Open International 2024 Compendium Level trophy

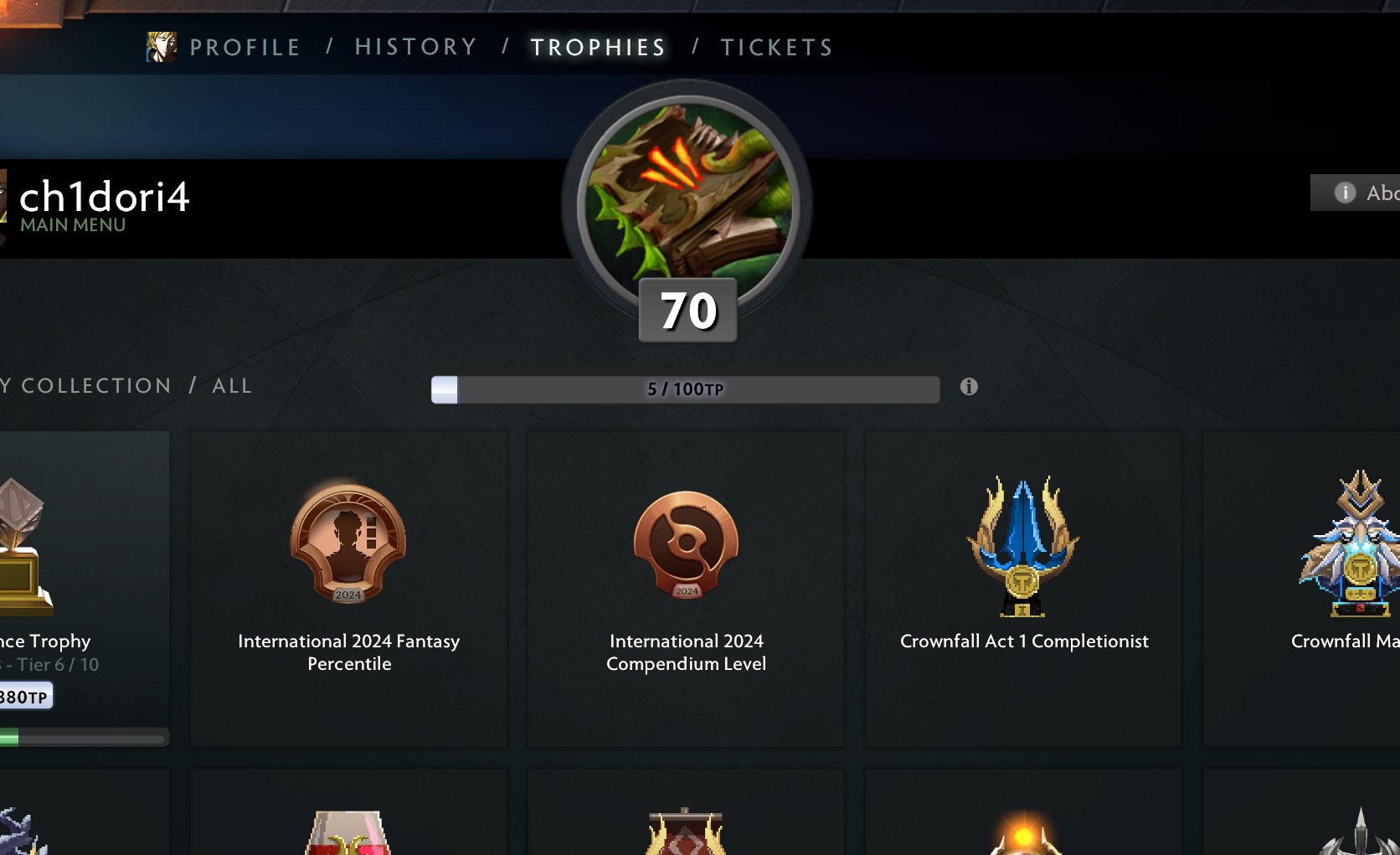click(687, 589)
